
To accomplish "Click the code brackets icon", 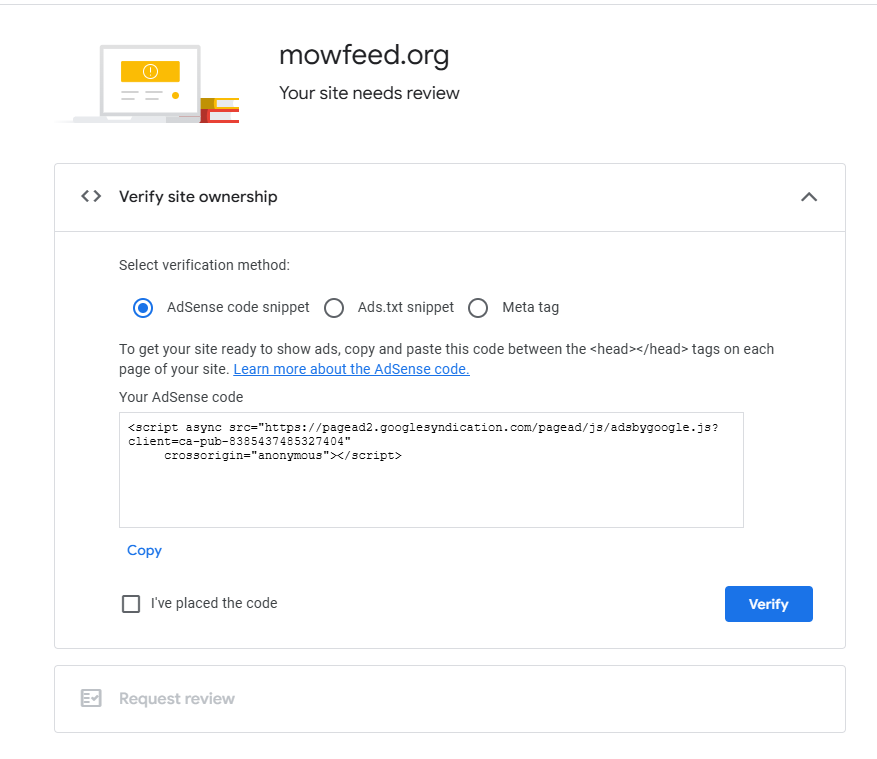I will [91, 196].
